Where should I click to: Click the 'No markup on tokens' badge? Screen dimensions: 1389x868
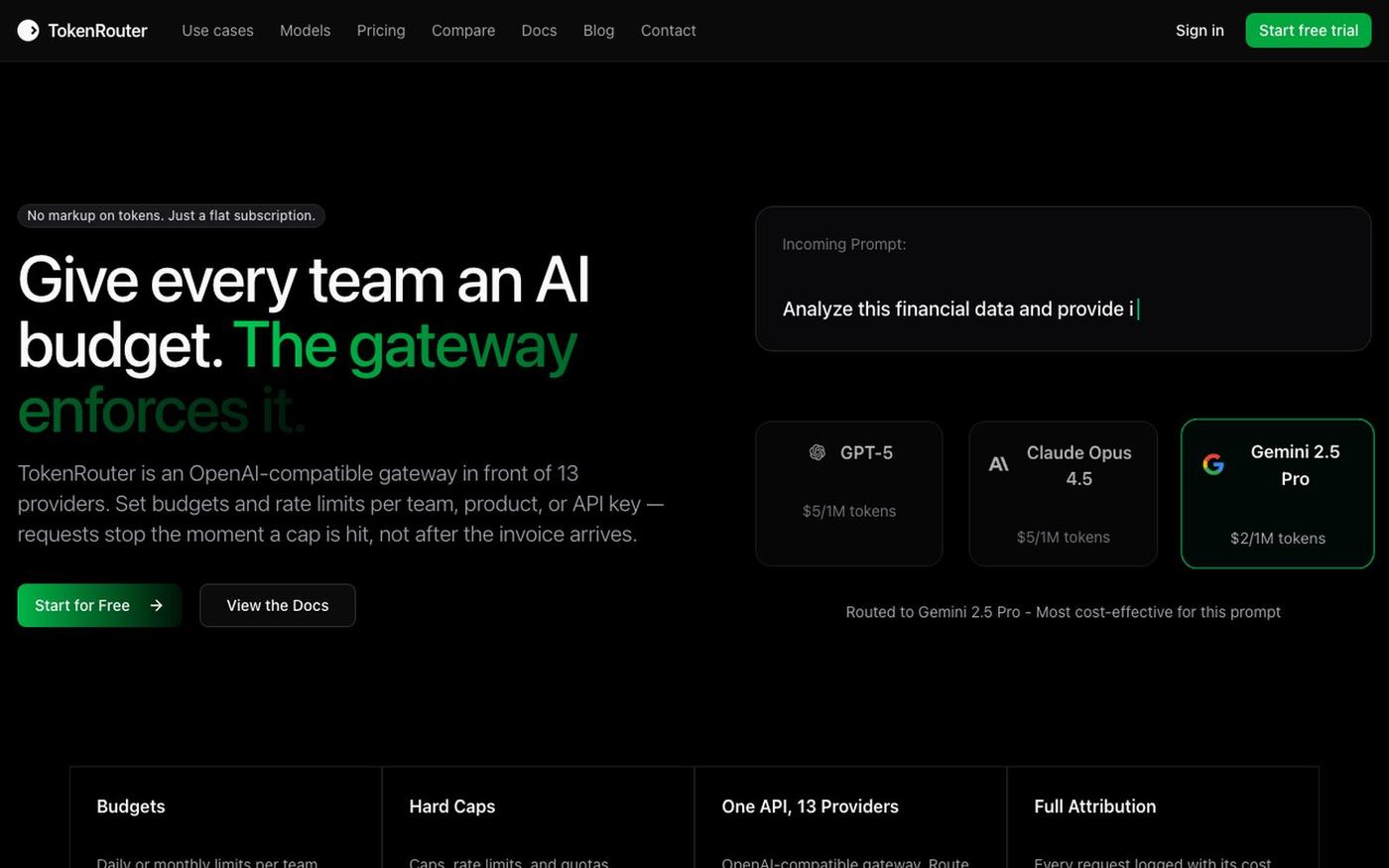171,215
